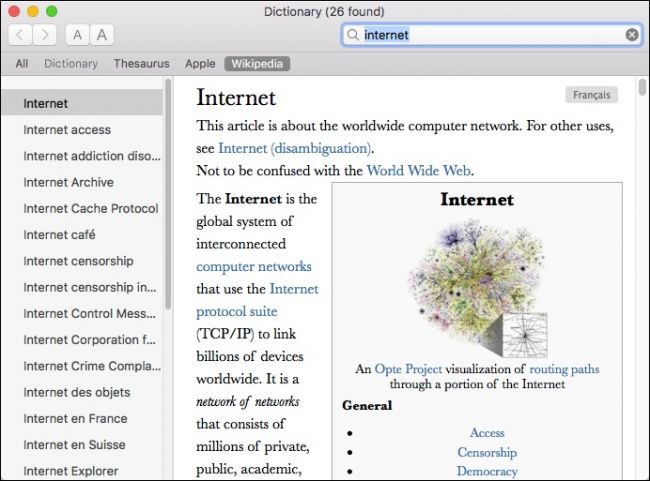Decrease text size with small A button
The image size is (650, 481).
point(77,35)
